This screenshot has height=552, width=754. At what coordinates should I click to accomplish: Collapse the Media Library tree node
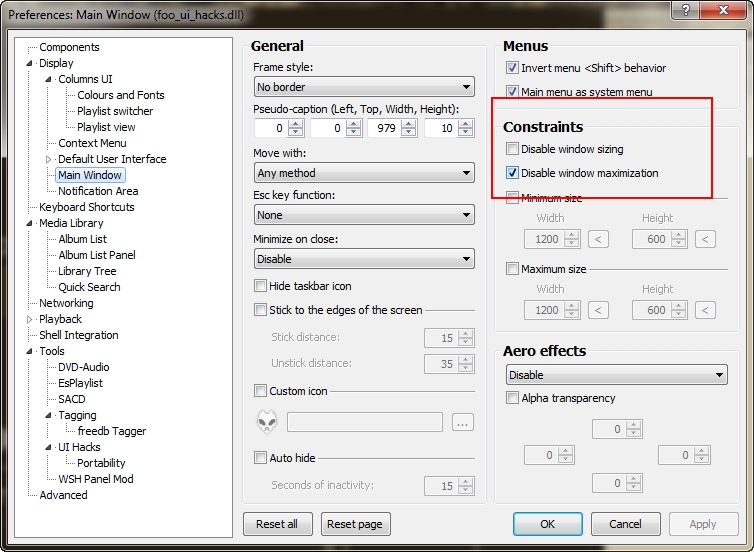click(x=30, y=223)
